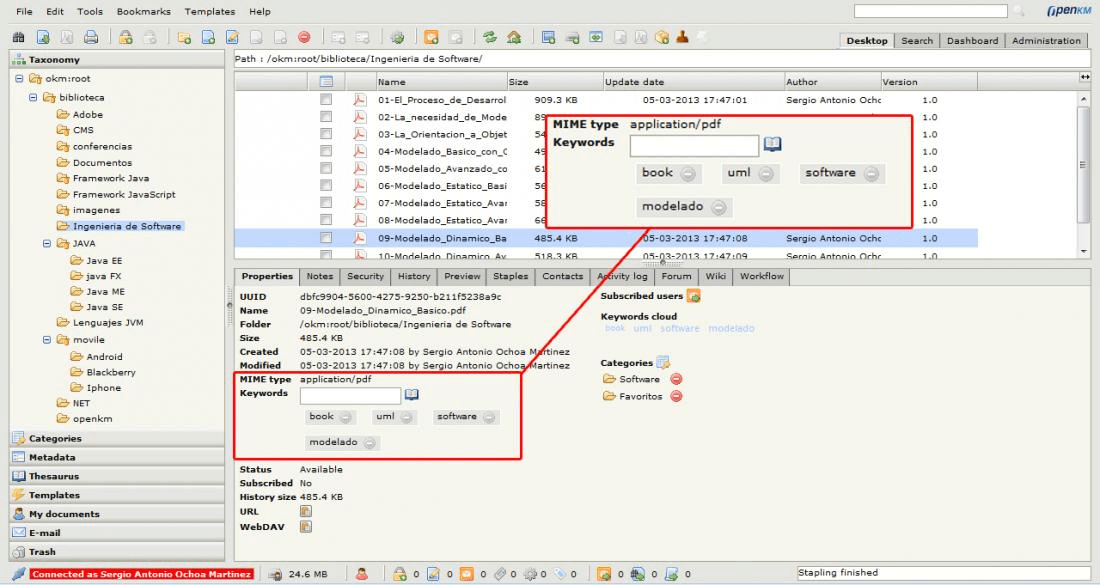Viewport: 1100px width, 585px height.
Task: Collapse the okm:root tree node
Action: [x=20, y=79]
